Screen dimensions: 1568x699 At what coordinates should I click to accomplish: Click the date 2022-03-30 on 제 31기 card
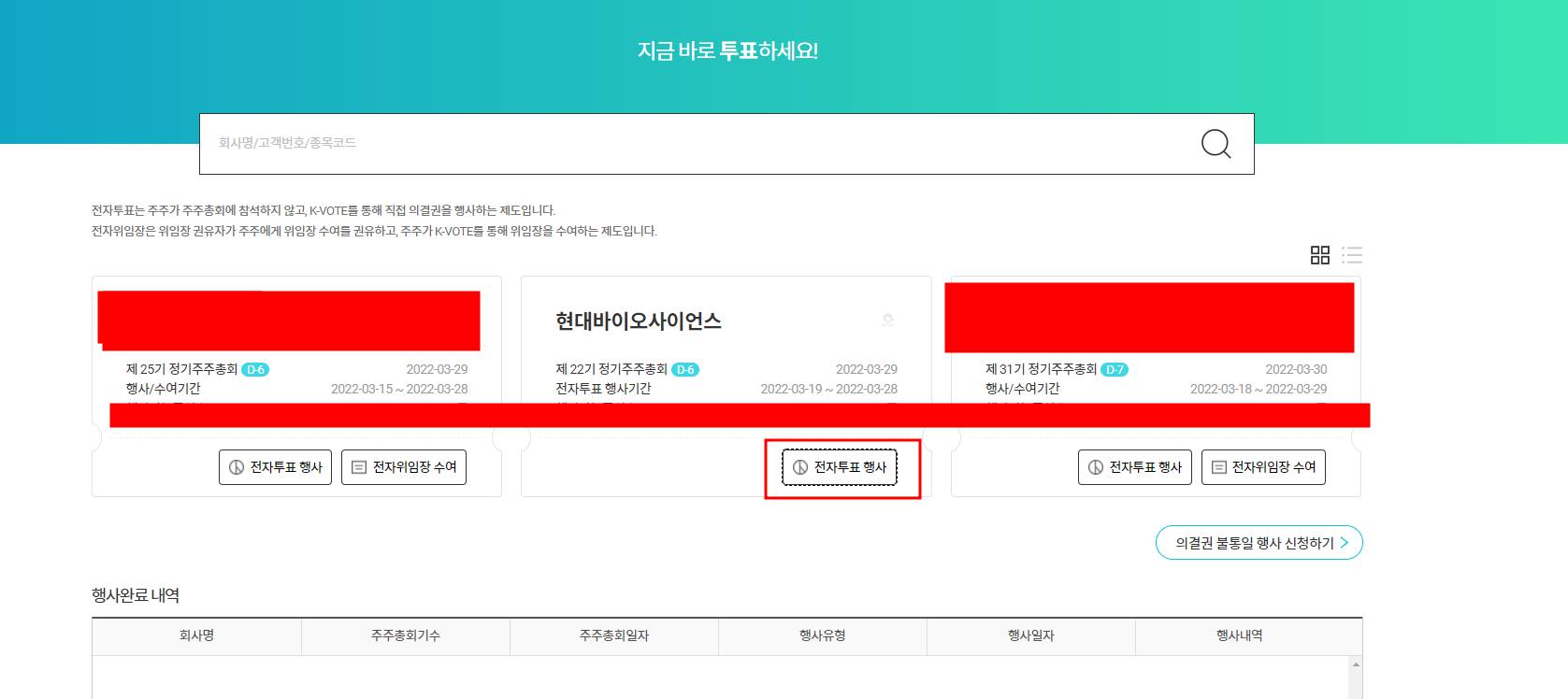click(1296, 370)
